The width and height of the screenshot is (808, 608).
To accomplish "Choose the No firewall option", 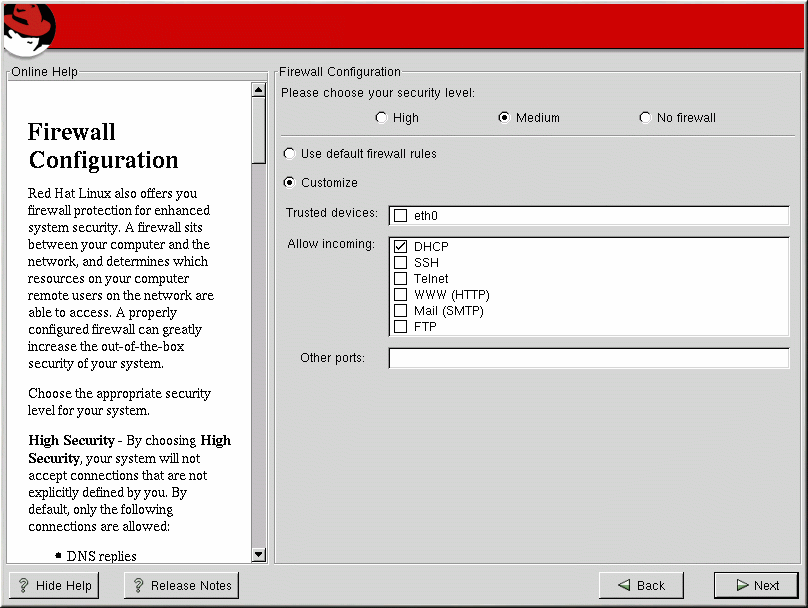I will (x=645, y=117).
